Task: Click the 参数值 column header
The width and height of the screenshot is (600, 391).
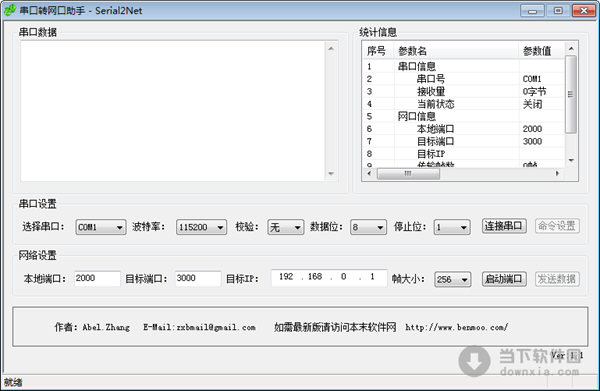Action: (542, 51)
